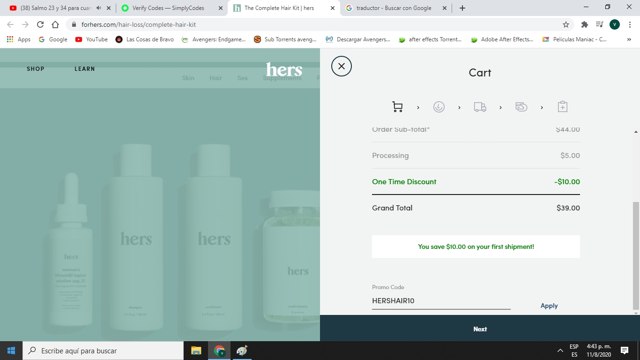Click the Processing fee $5.00 value

[570, 156]
